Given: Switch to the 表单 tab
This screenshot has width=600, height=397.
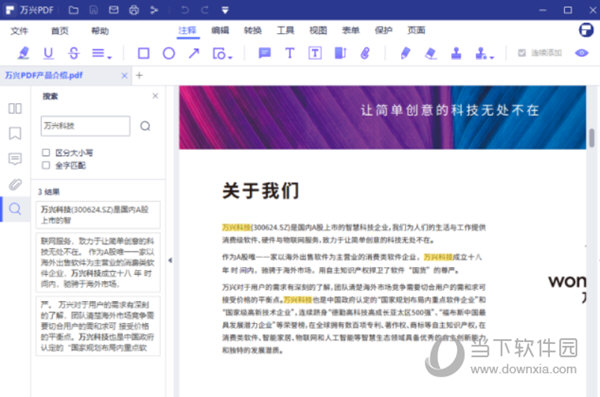Looking at the screenshot, I should (351, 30).
